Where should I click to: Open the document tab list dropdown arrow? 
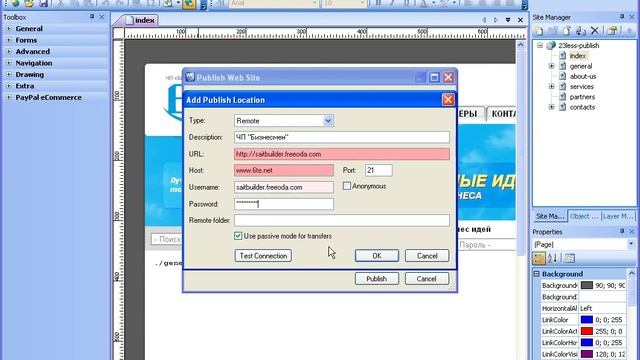[x=508, y=20]
